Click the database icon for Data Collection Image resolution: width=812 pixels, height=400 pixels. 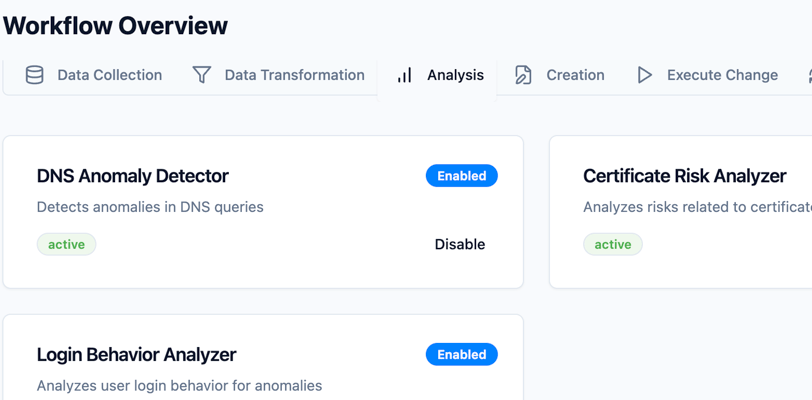[x=35, y=75]
